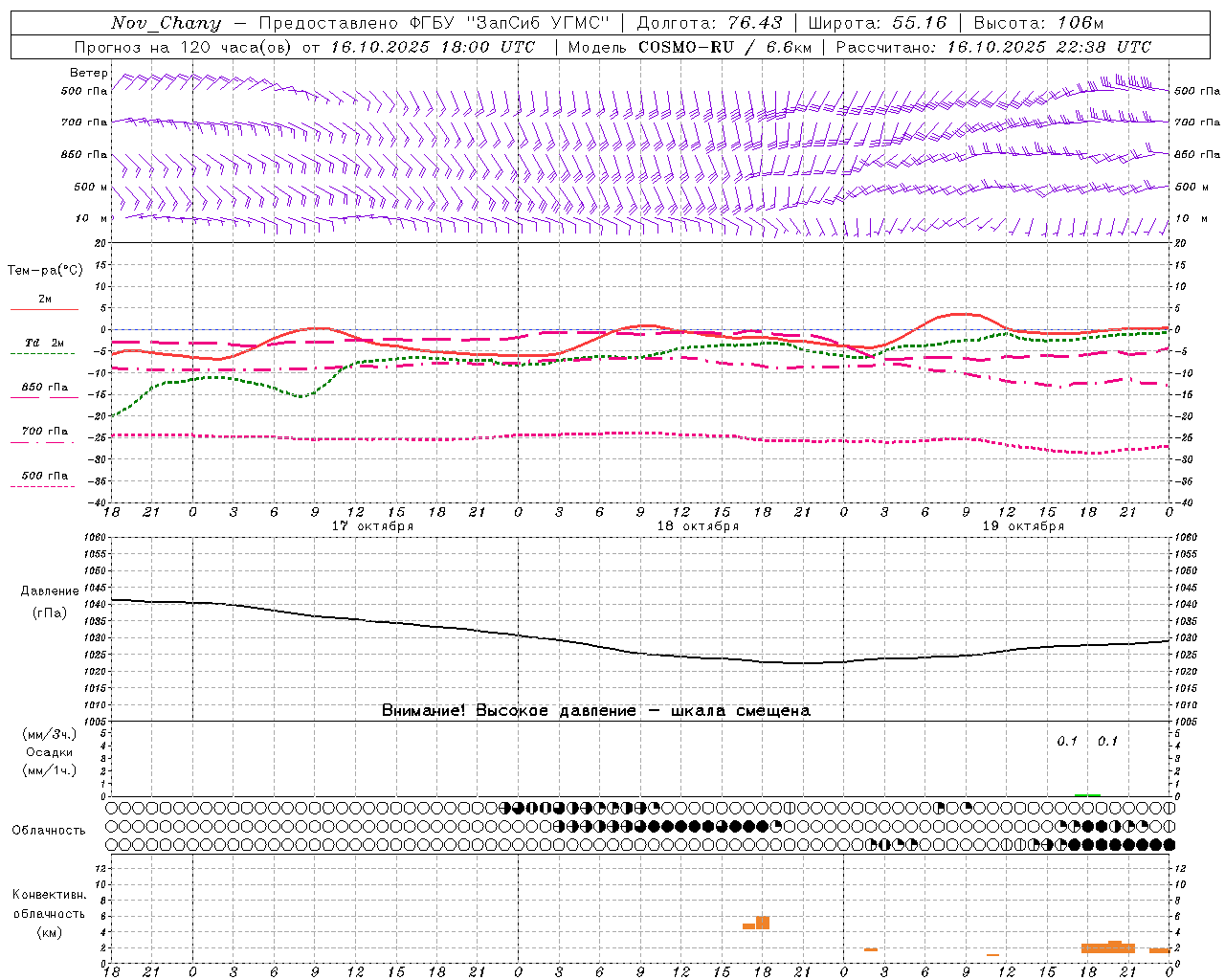This screenshot has width=1225, height=980.
Task: Click the 19 октября date label
Action: coord(1023,525)
